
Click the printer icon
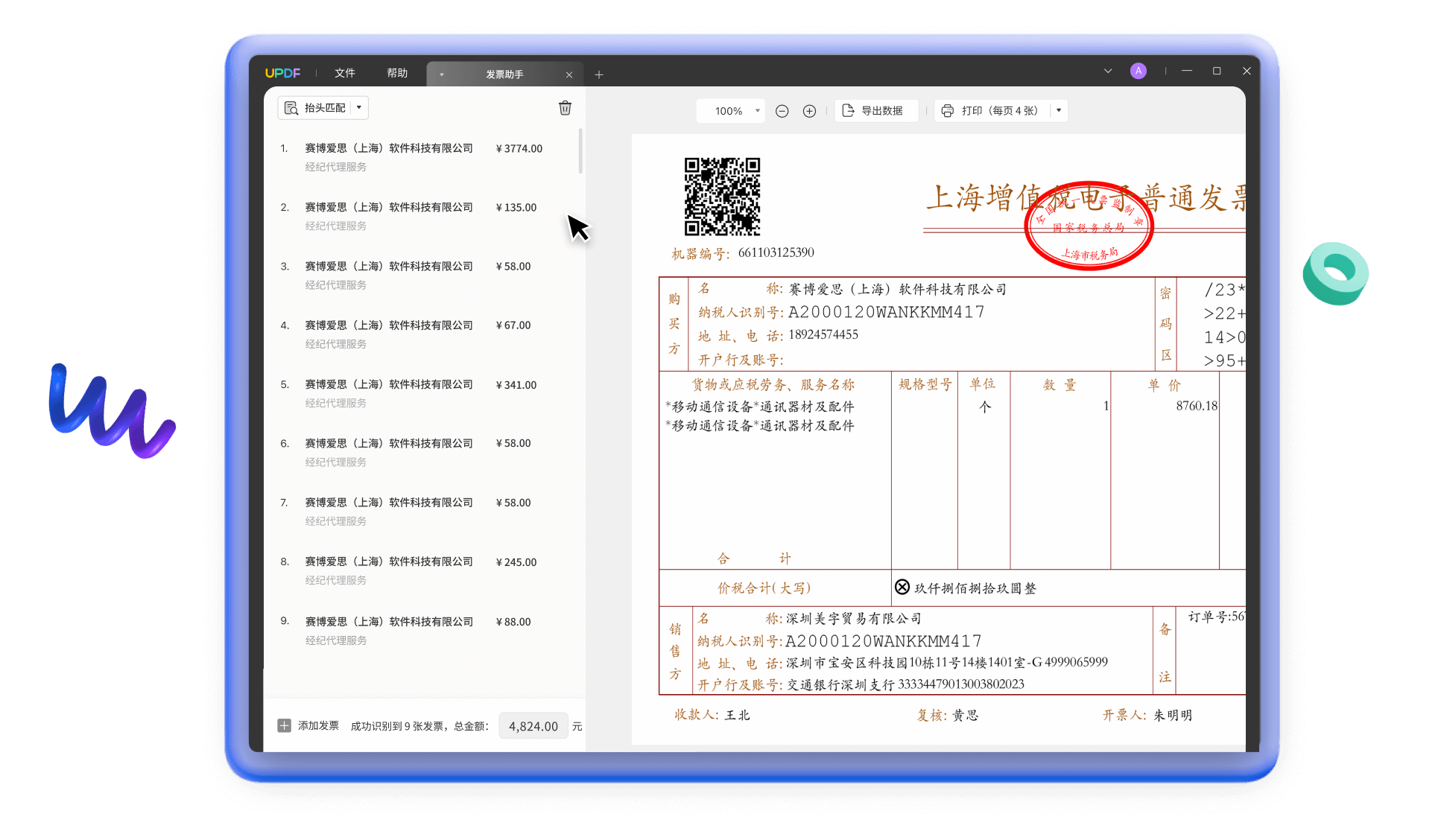pyautogui.click(x=947, y=111)
